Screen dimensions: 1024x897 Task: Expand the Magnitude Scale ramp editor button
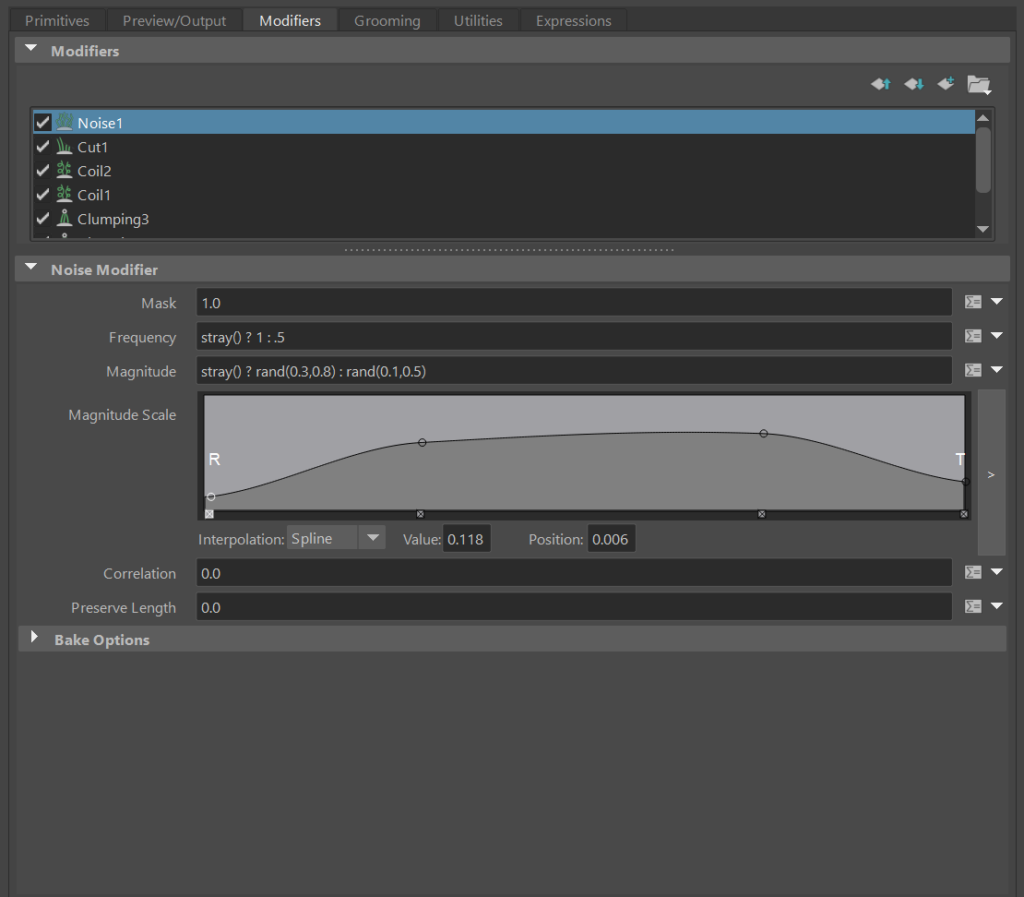pos(990,474)
